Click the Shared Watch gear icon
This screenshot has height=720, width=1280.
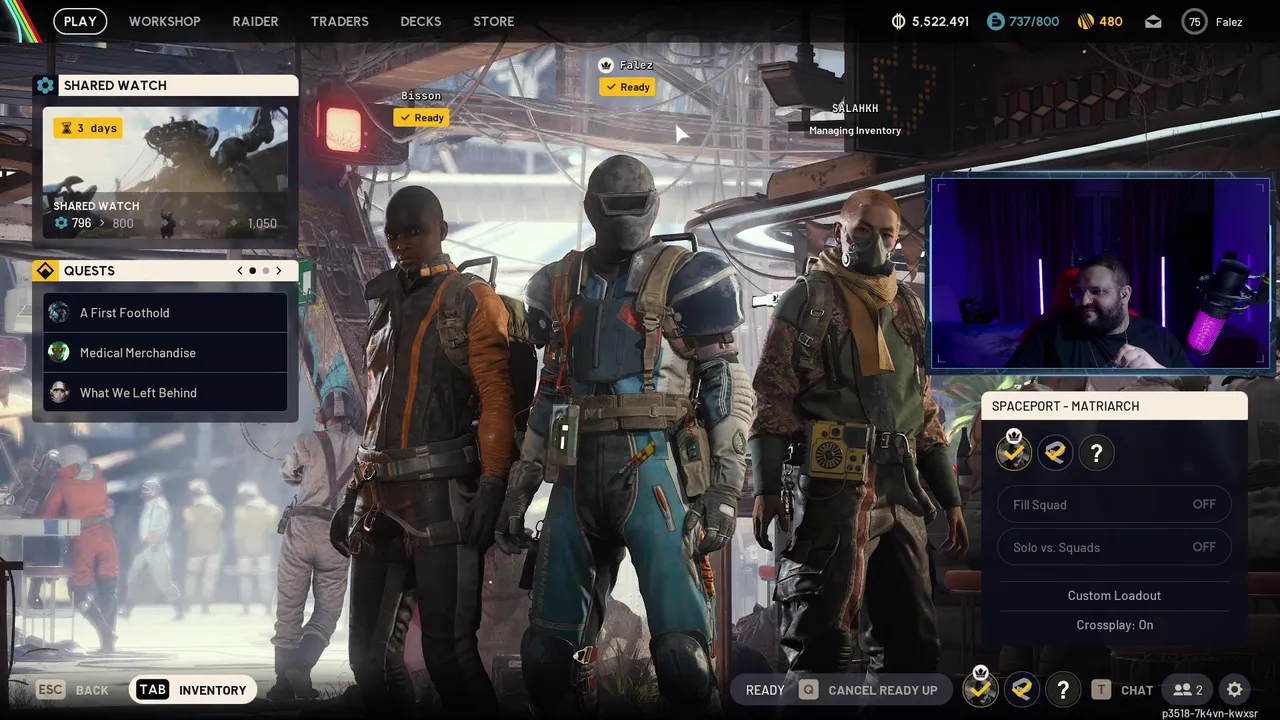tap(45, 85)
